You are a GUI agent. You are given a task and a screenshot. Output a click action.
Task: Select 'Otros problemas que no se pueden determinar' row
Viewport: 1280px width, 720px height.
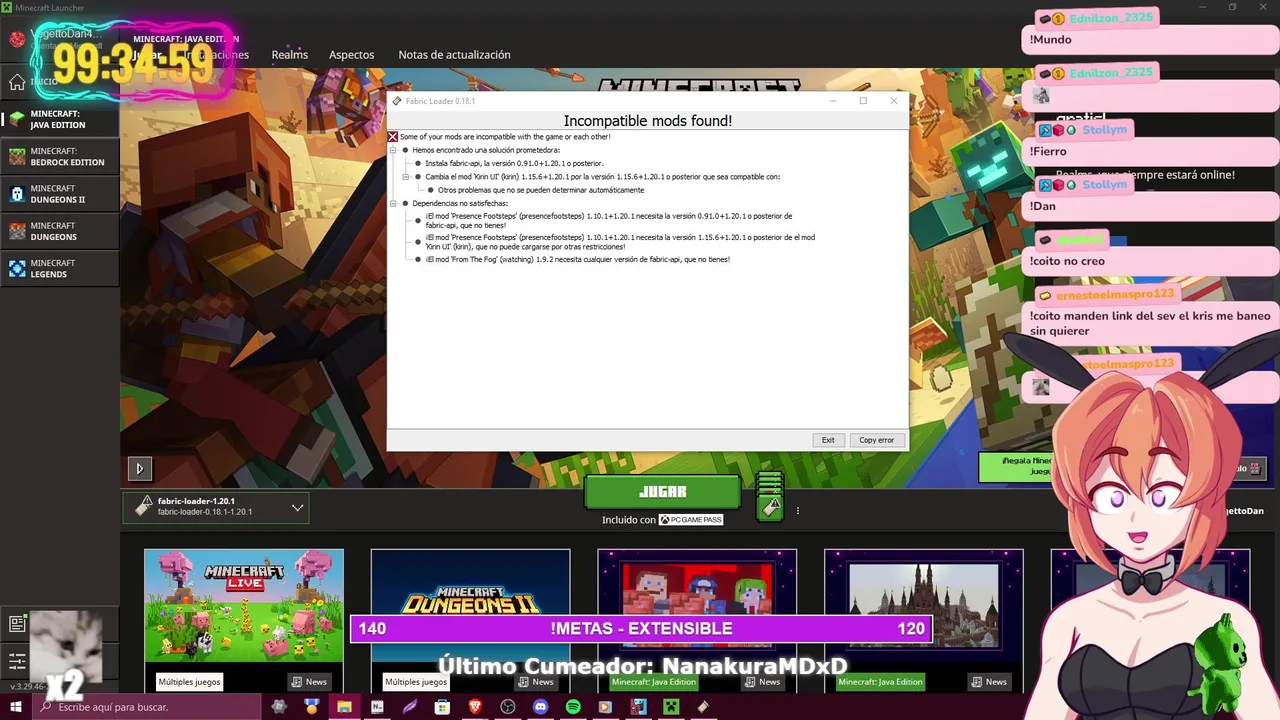[541, 190]
